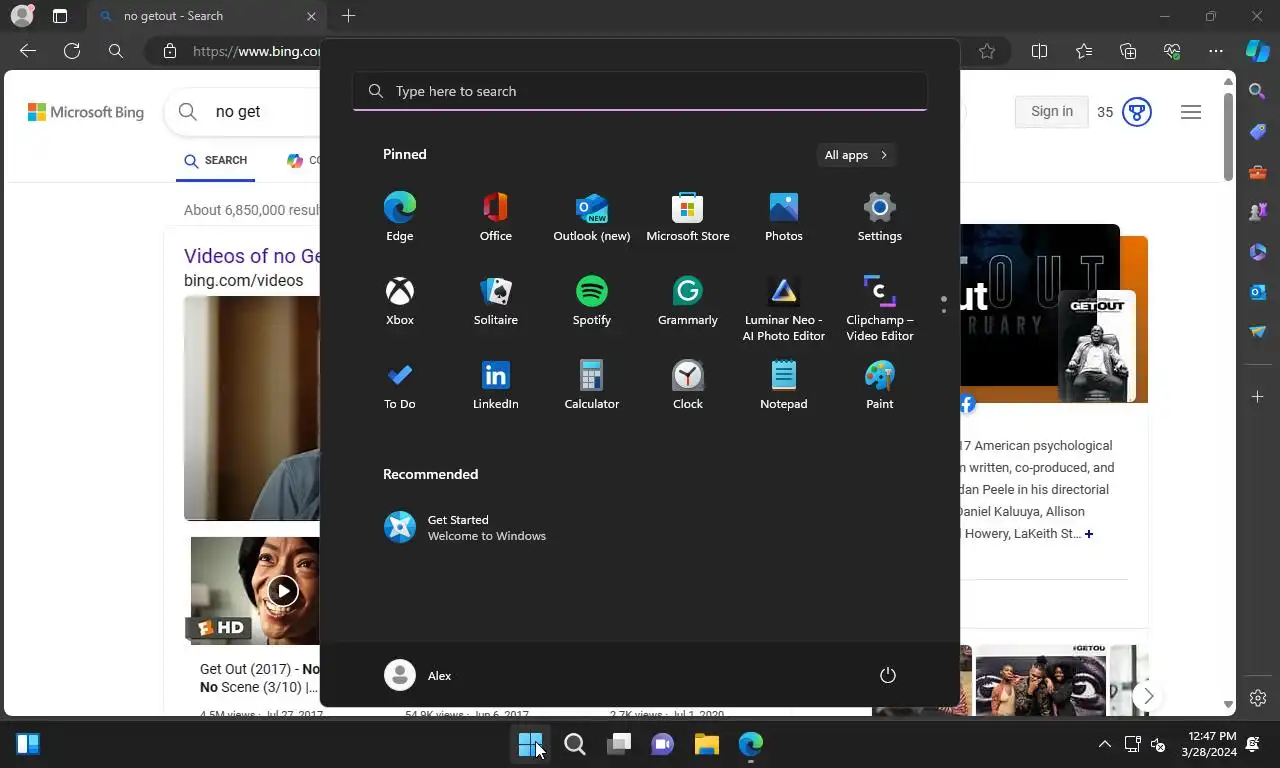The height and width of the screenshot is (768, 1280).
Task: Open Outlook (new) pinned app
Action: coord(591,217)
